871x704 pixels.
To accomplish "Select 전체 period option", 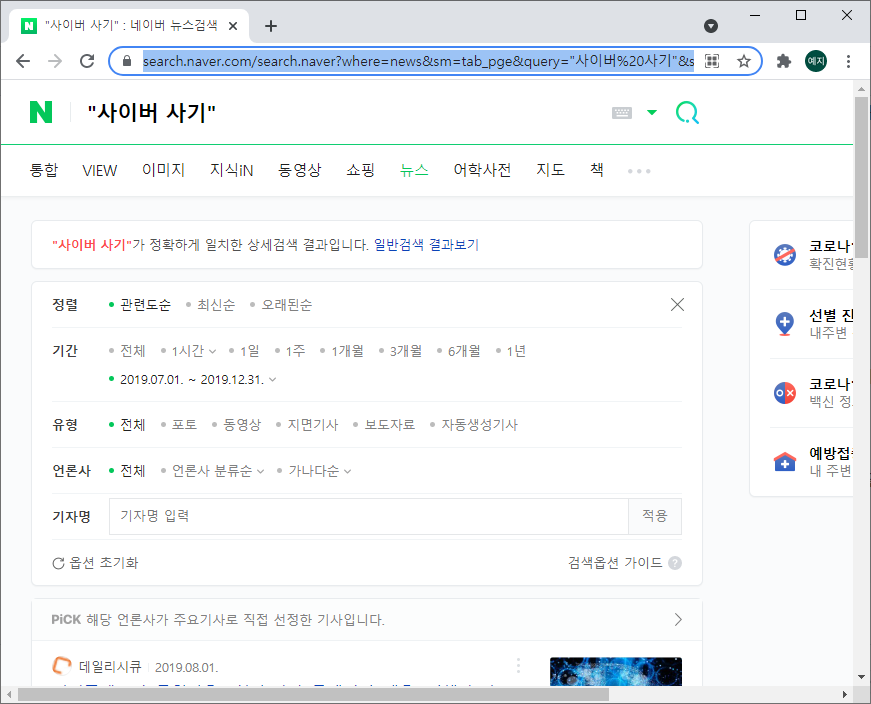I will (x=133, y=351).
